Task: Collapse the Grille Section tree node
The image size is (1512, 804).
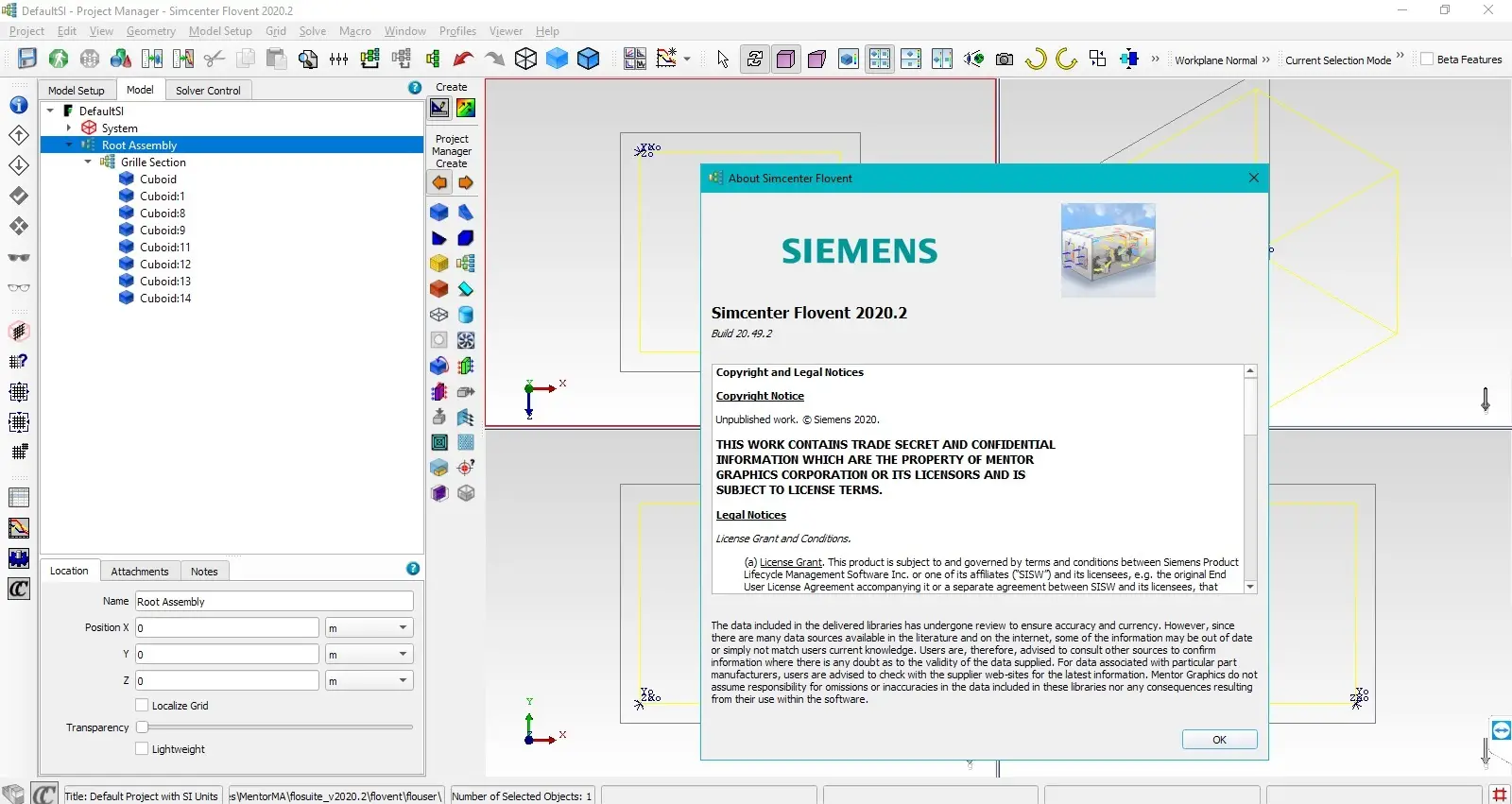Action: (88, 162)
